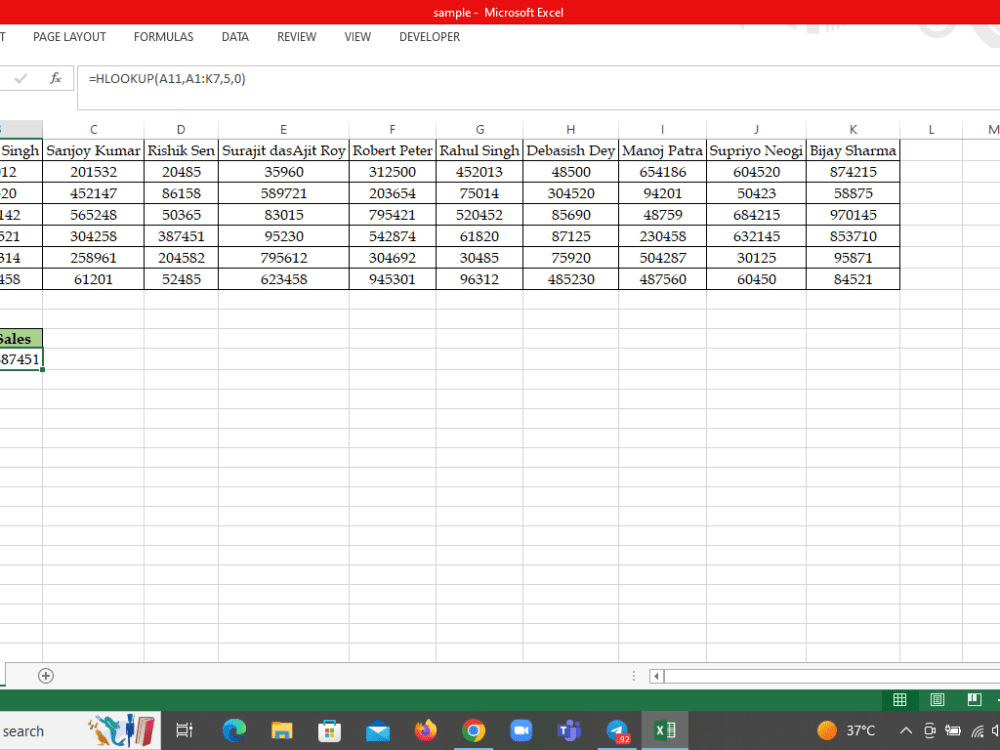The width and height of the screenshot is (1000, 750).
Task: Select the cell 'Debasish Dey'
Action: (571, 151)
